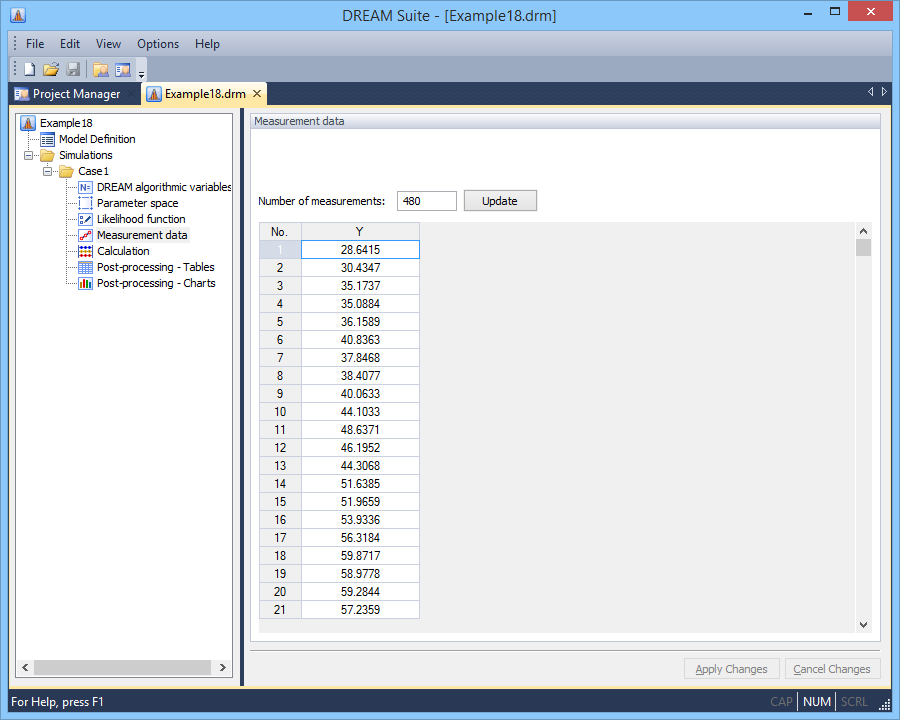
Task: Click the Cancel Changes button
Action: pyautogui.click(x=832, y=669)
